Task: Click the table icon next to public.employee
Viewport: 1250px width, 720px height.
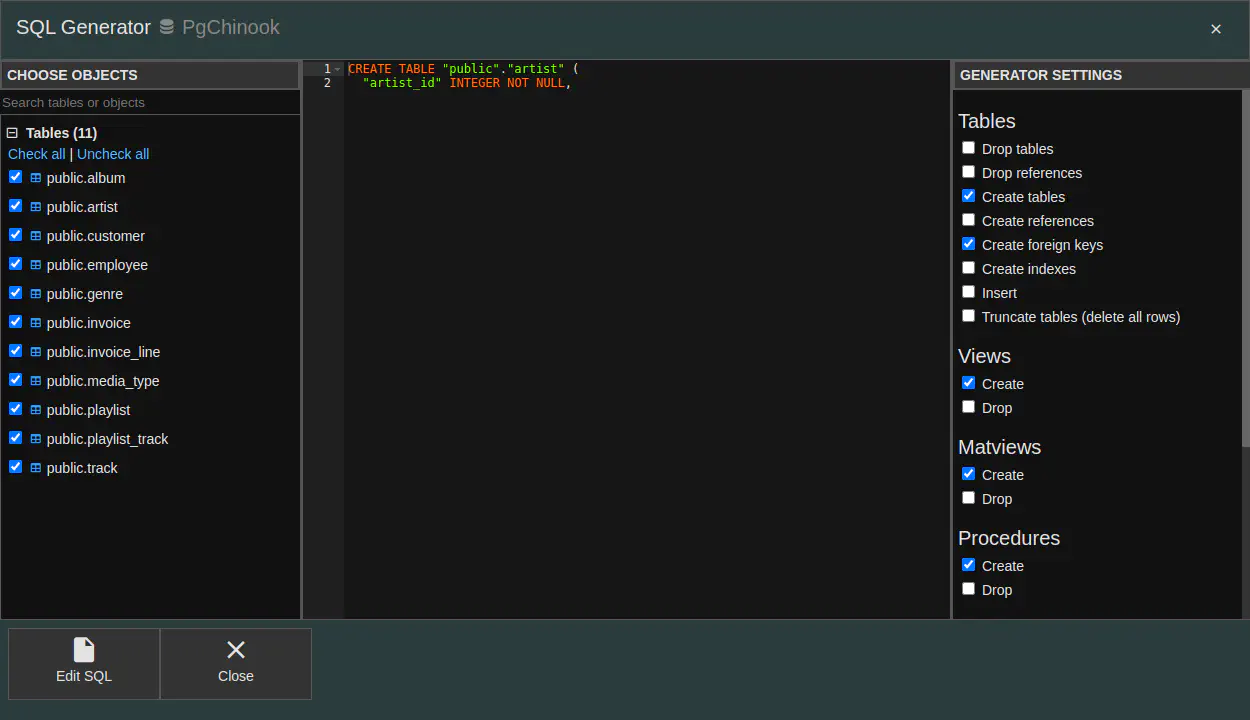Action: [x=36, y=265]
